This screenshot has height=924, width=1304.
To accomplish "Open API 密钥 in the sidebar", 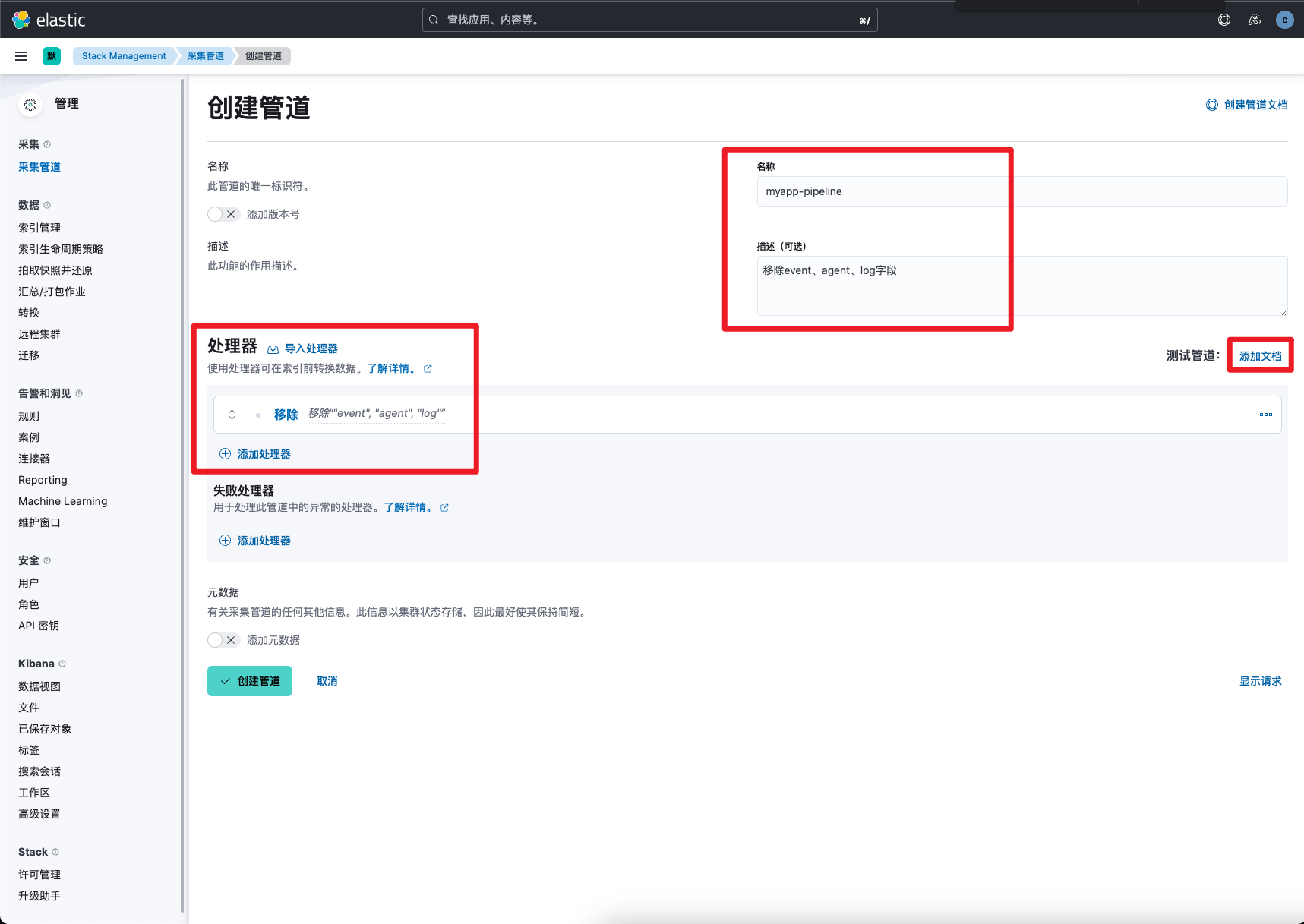I will click(39, 626).
